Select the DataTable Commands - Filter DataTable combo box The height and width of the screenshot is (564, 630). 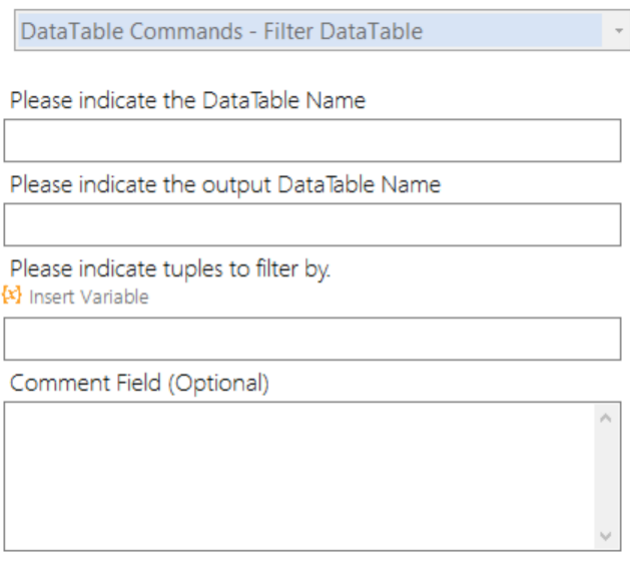click(322, 31)
